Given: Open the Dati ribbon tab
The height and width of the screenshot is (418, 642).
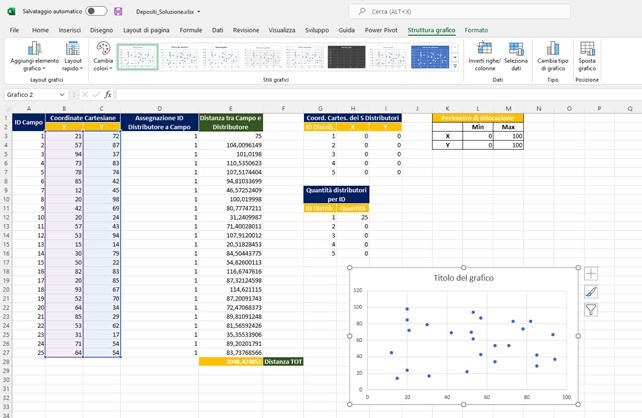Looking at the screenshot, I should [217, 30].
